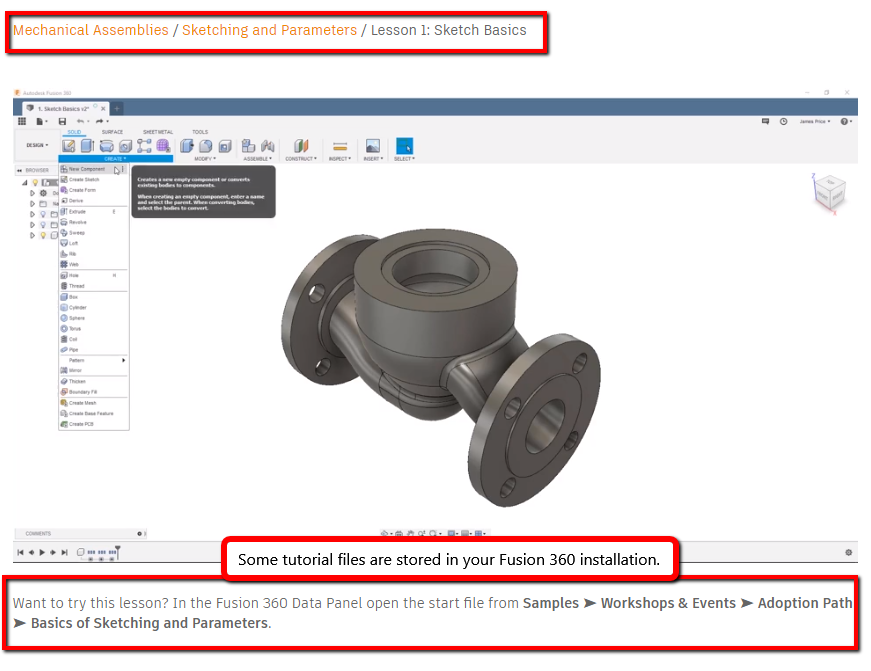Click the Hole toolbar icon
Viewport: 871px width, 671px height.
pos(126,146)
